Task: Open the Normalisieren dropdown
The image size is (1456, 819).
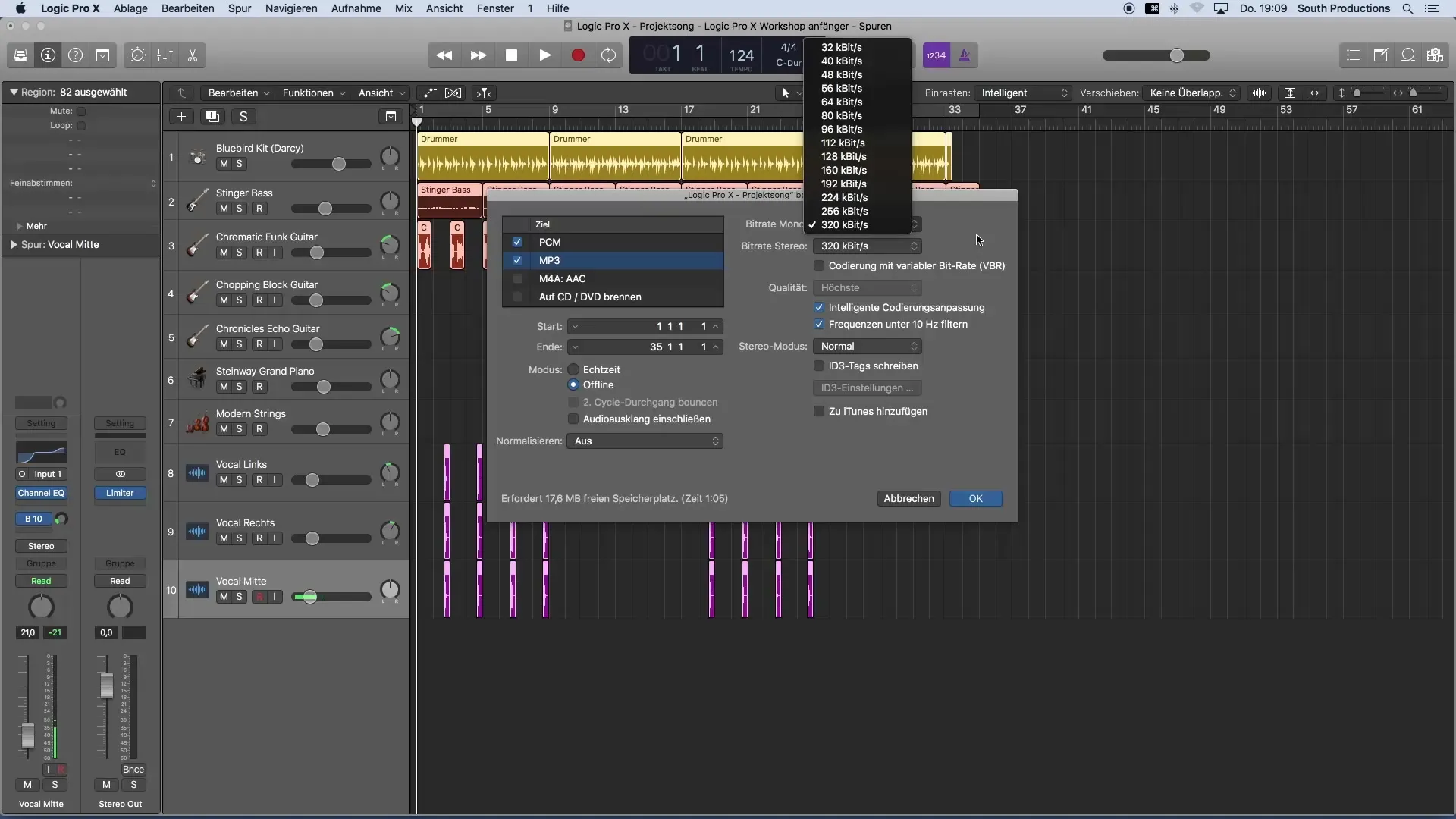Action: pyautogui.click(x=645, y=441)
